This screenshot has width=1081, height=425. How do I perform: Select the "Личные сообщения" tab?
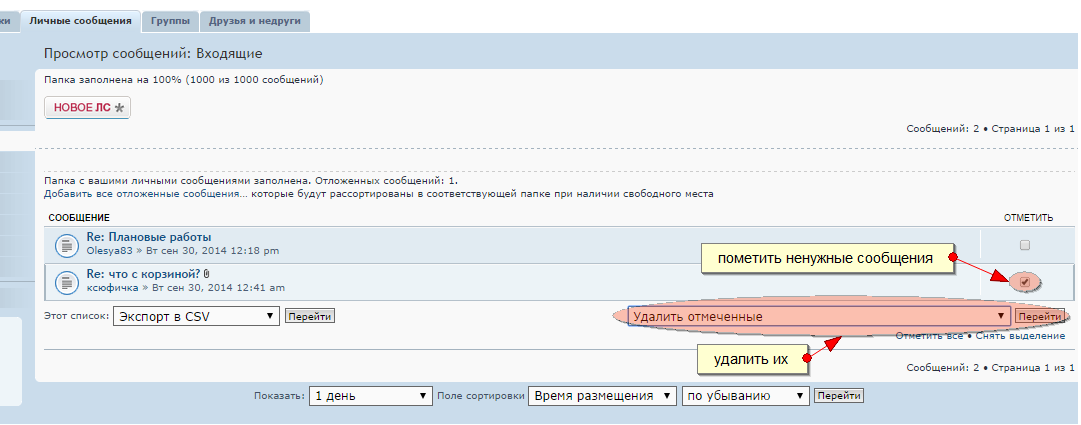pyautogui.click(x=80, y=20)
